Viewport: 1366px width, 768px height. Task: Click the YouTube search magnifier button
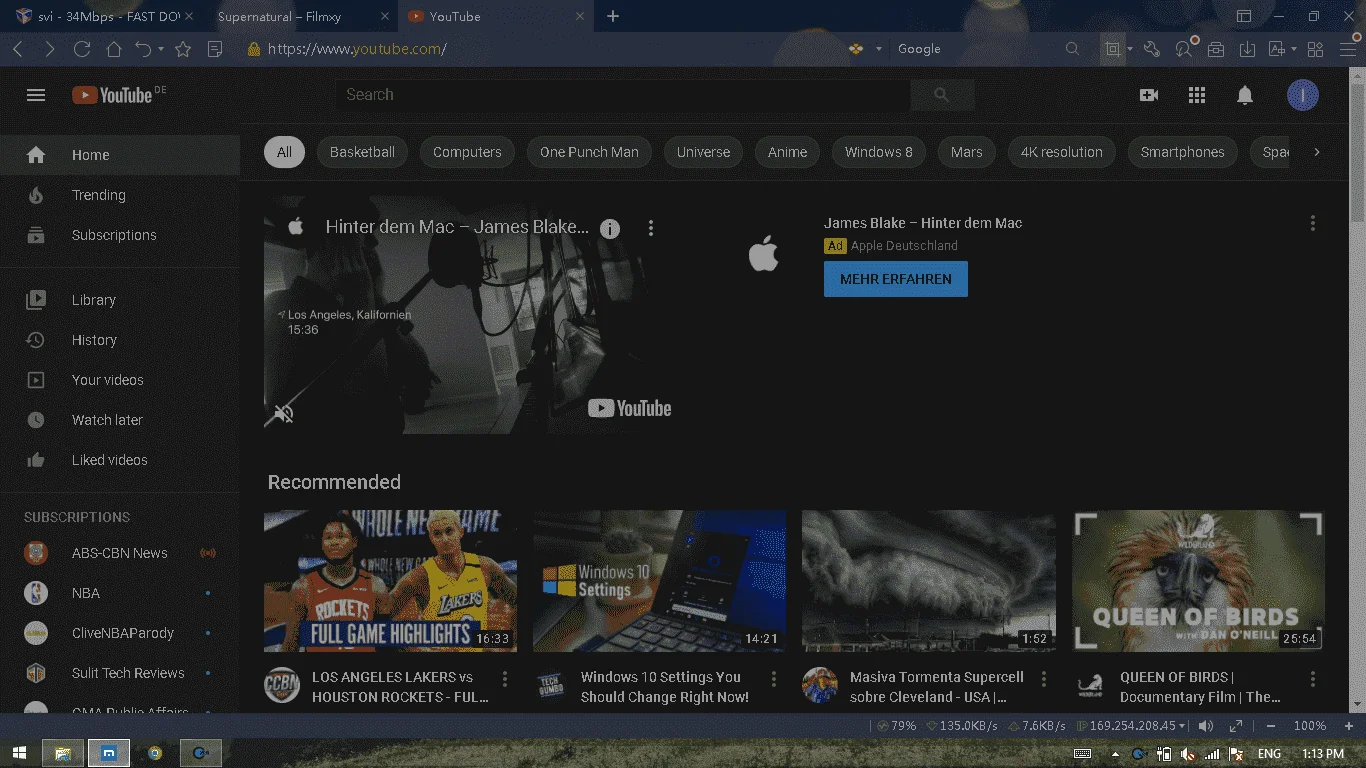(x=941, y=95)
